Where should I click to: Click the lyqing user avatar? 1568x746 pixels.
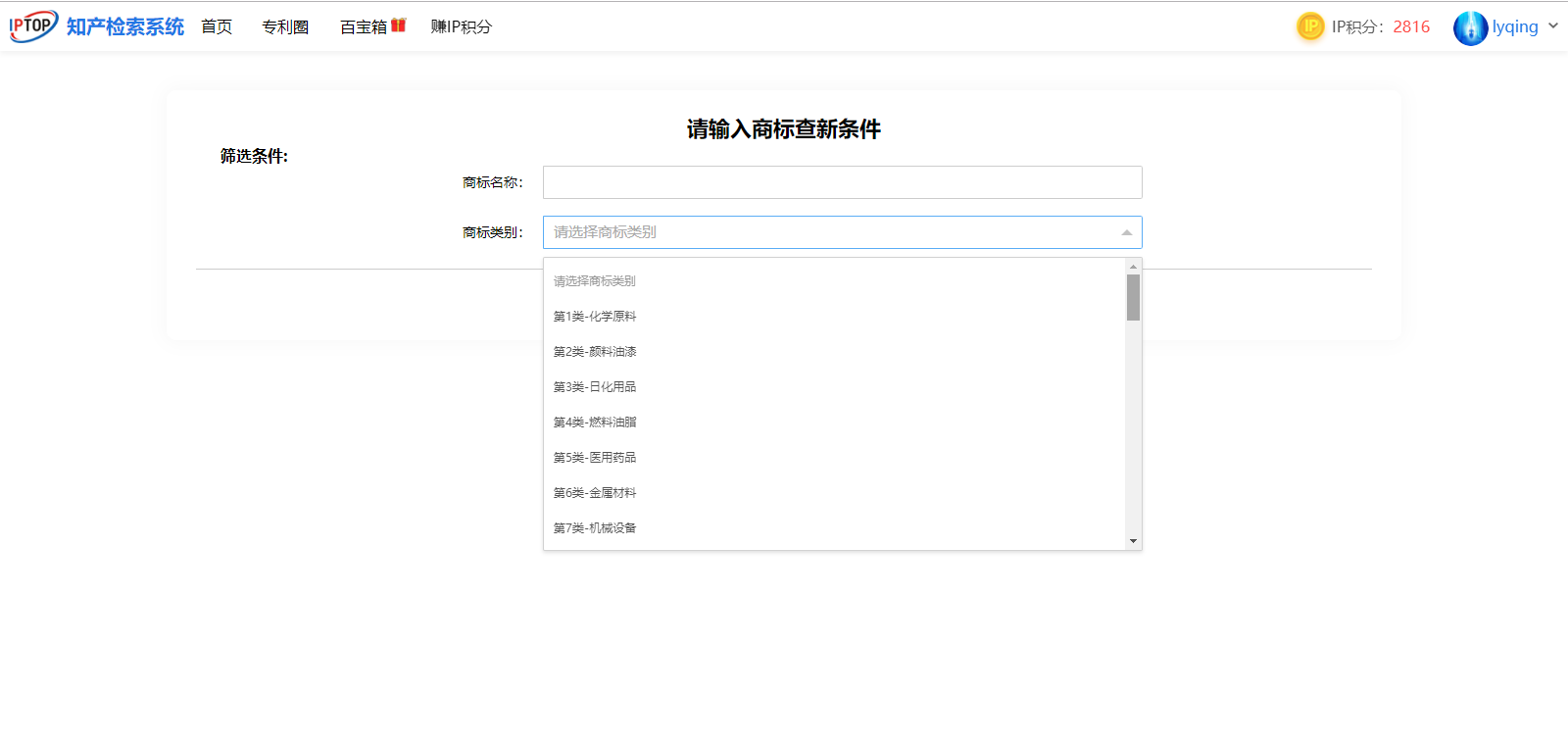1470,27
